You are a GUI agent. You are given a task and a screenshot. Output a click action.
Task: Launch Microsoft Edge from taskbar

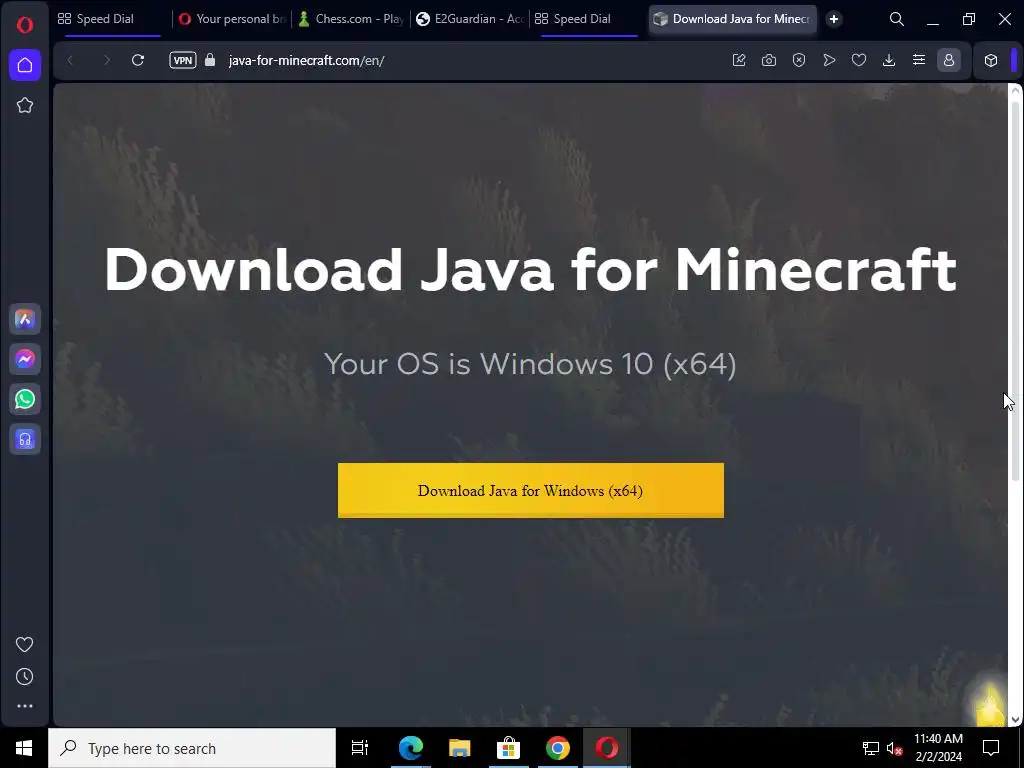411,748
